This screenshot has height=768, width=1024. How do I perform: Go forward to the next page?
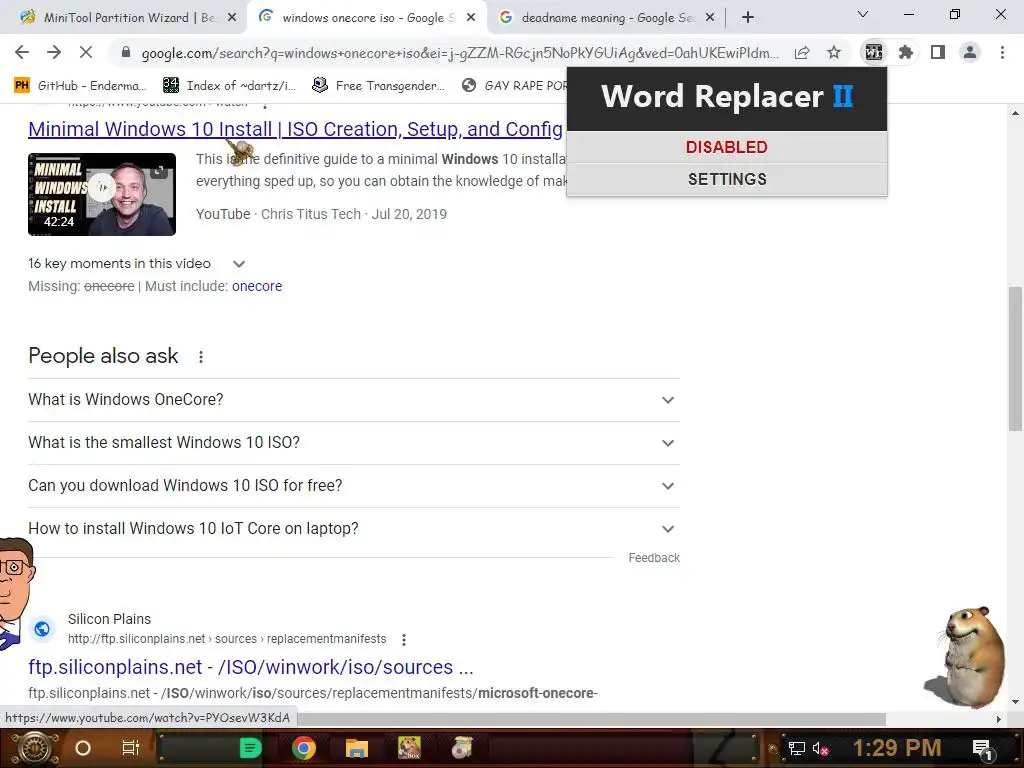54,52
